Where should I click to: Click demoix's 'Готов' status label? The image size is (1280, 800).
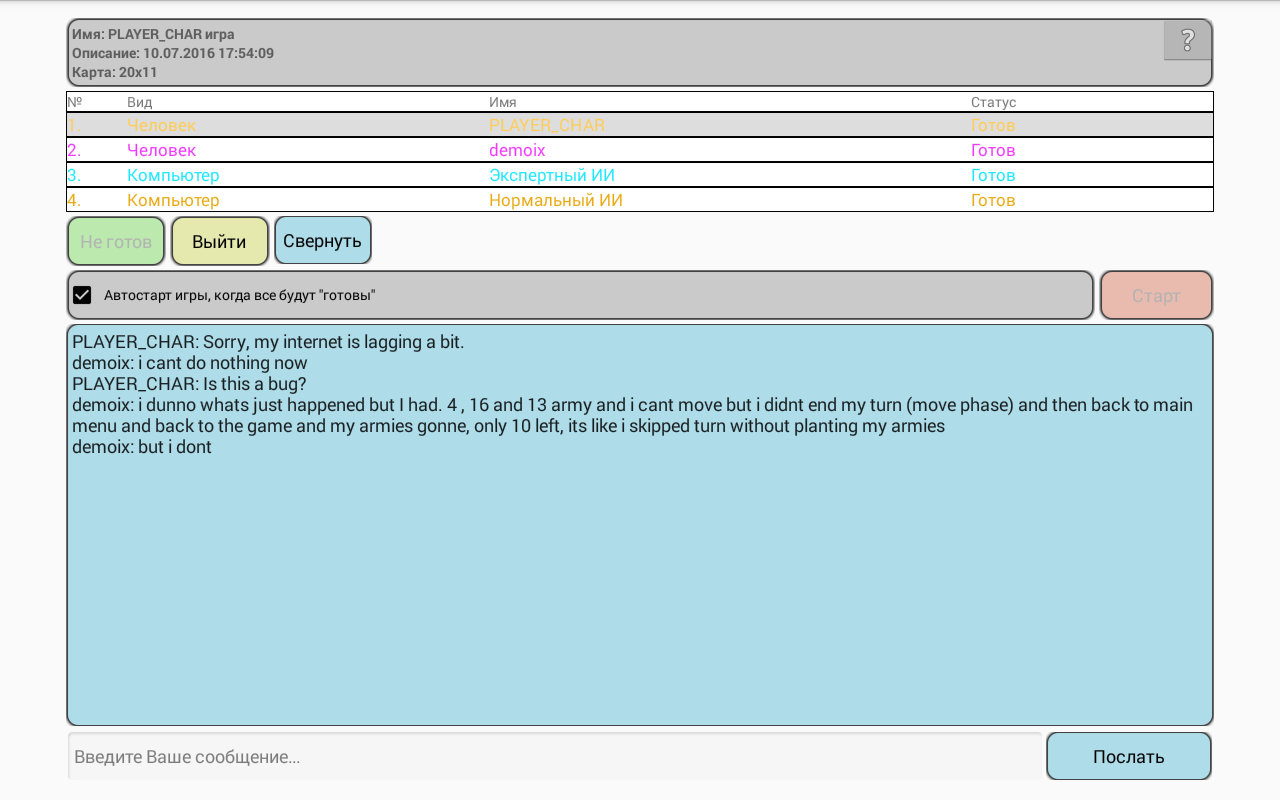(991, 149)
